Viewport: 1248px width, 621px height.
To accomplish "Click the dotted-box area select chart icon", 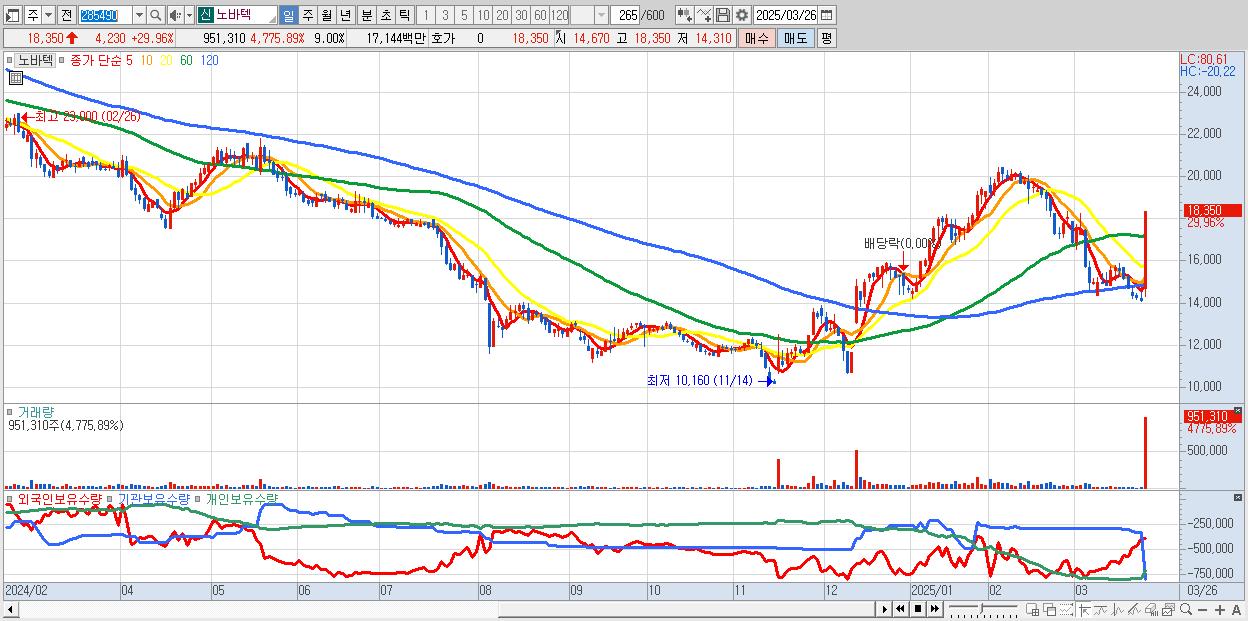I will click(x=1066, y=609).
